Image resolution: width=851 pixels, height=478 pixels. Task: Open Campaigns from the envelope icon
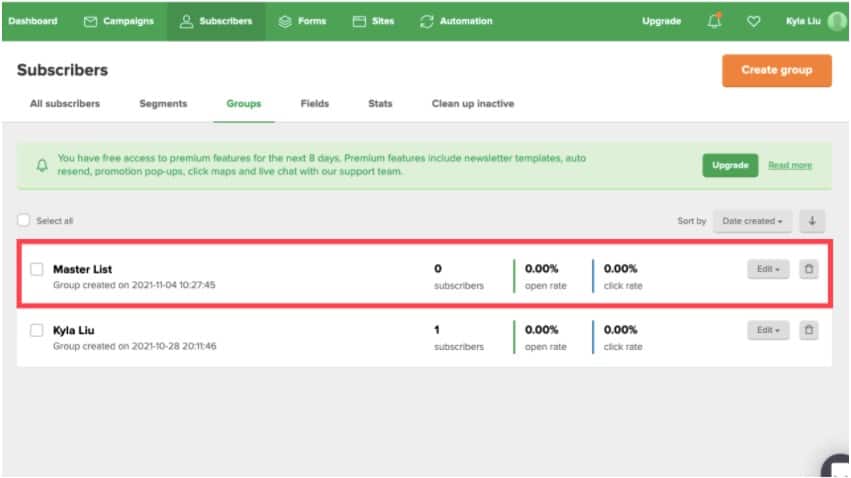point(91,21)
